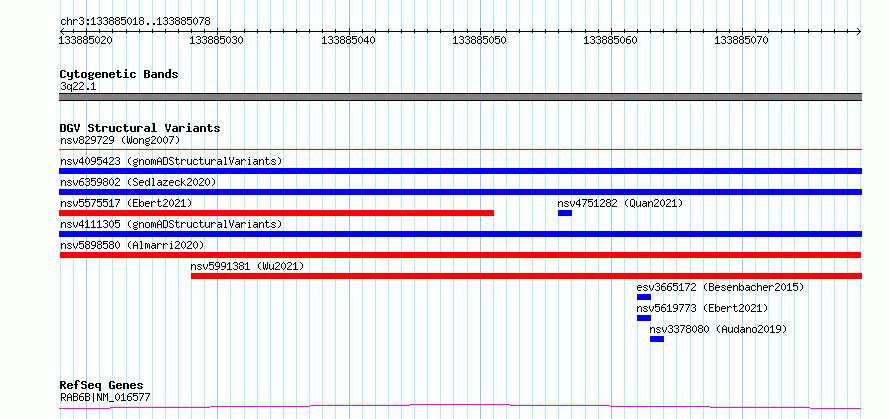Click ruler position 133885030
Image resolution: width=890 pixels, height=419 pixels.
point(217,40)
